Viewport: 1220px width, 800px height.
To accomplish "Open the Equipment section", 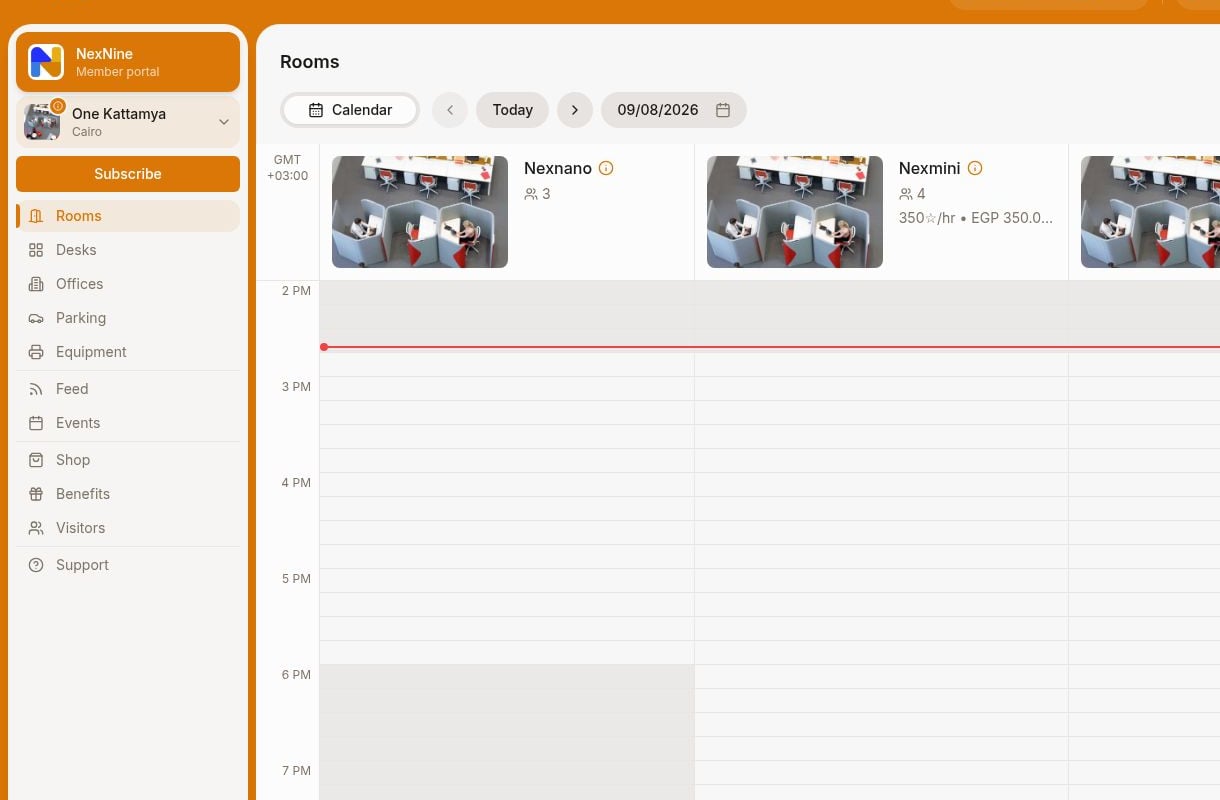I will point(128,352).
